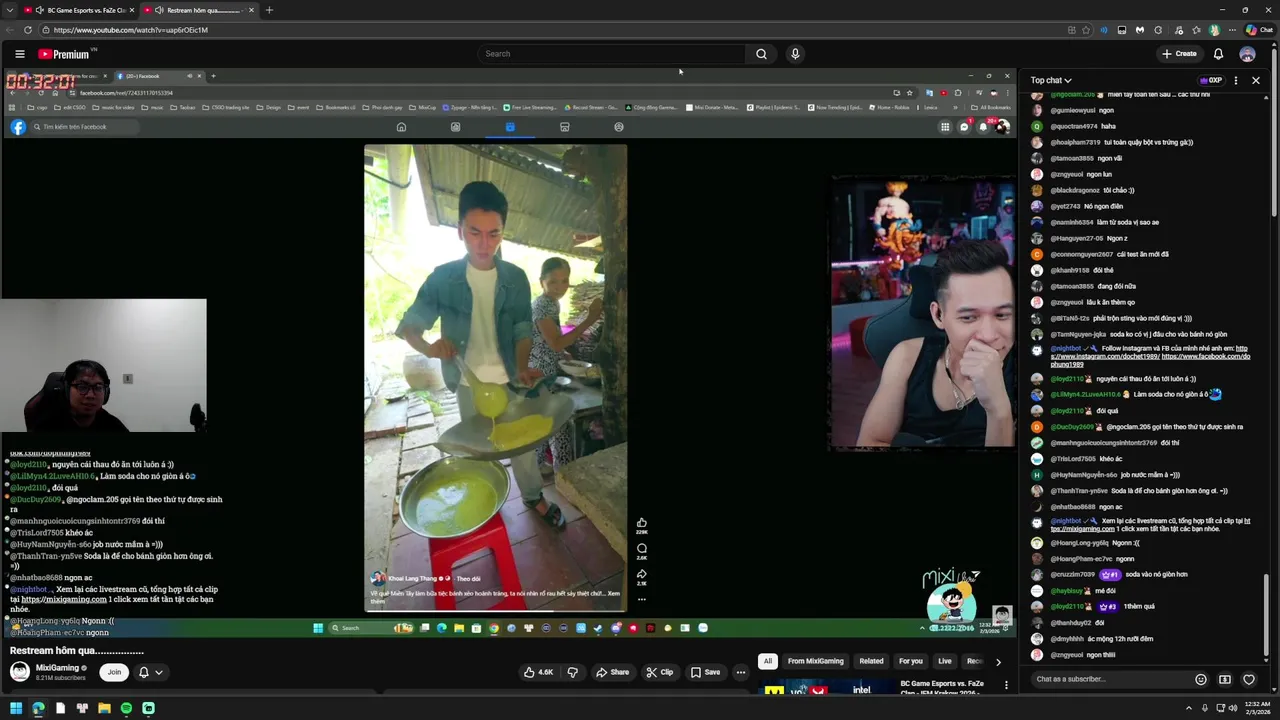Select the For you filter chip
This screenshot has height=720, width=1280.
[x=910, y=661]
